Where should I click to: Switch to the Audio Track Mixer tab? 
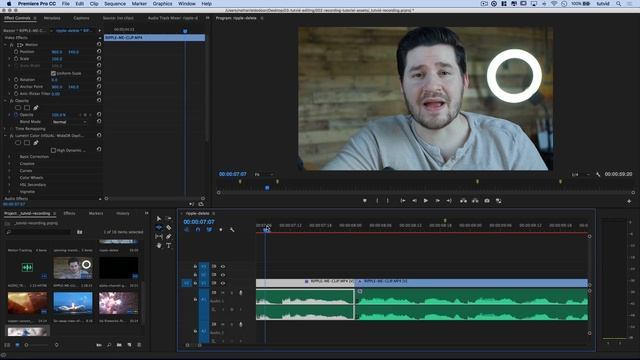click(x=173, y=18)
